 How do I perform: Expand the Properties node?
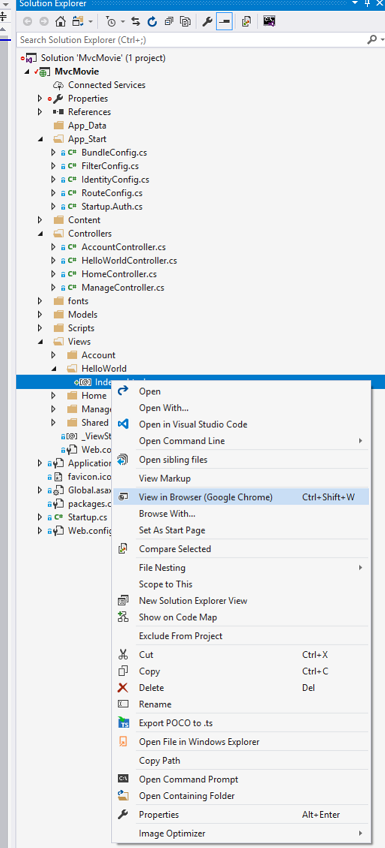tap(40, 98)
